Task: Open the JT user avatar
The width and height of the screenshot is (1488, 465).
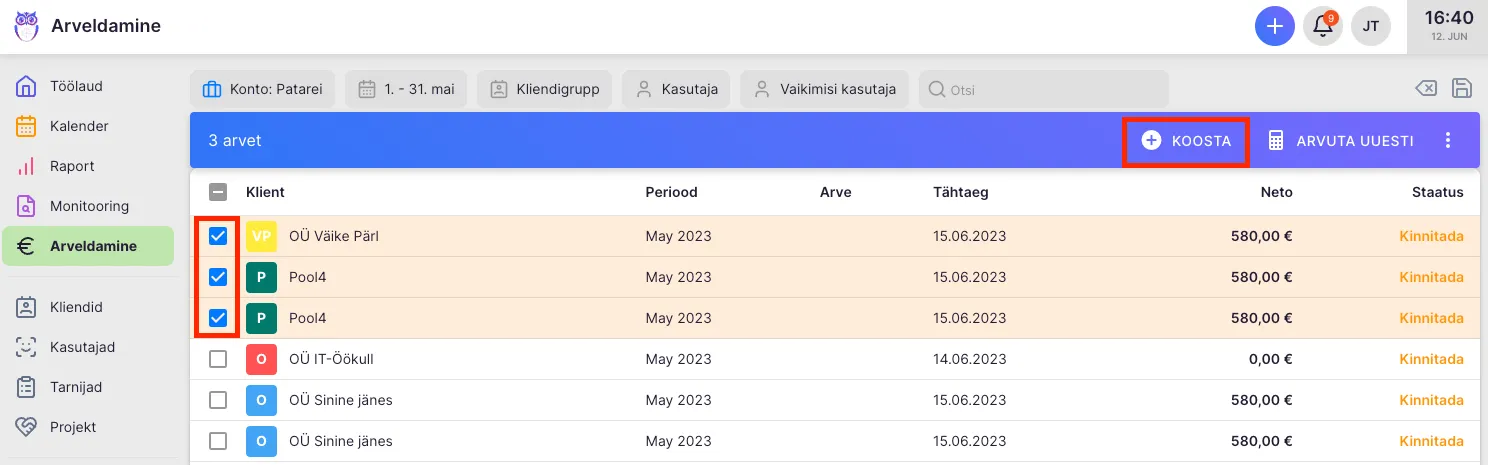Action: 1371,26
